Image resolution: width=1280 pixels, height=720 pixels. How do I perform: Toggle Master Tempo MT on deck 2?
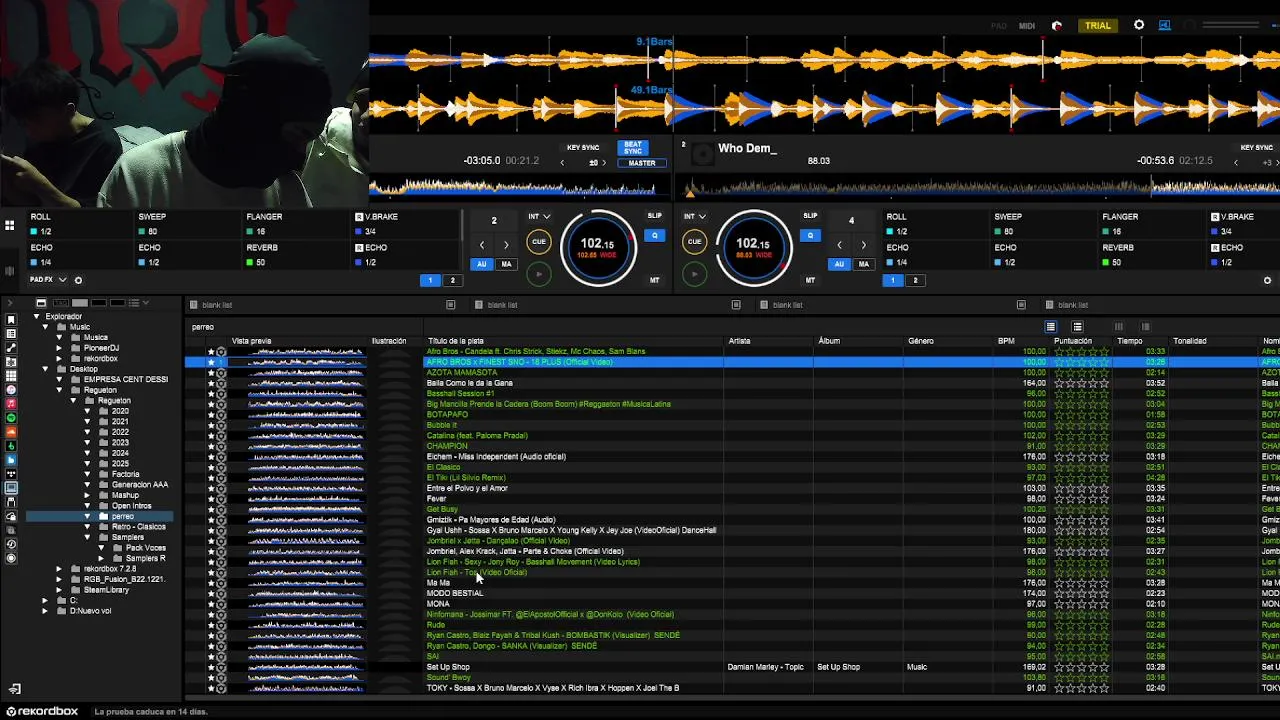(810, 280)
